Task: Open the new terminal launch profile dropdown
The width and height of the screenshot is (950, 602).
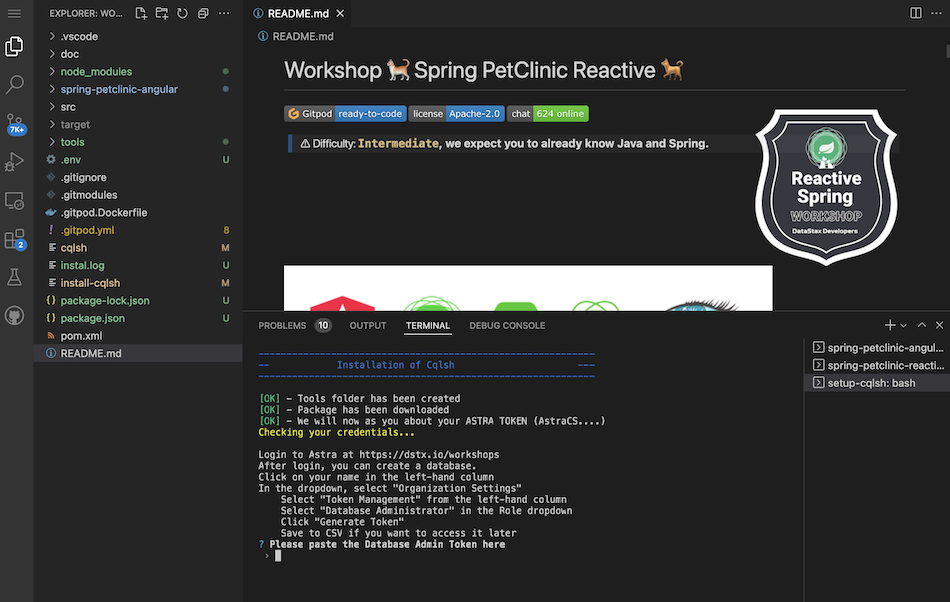Action: 904,326
